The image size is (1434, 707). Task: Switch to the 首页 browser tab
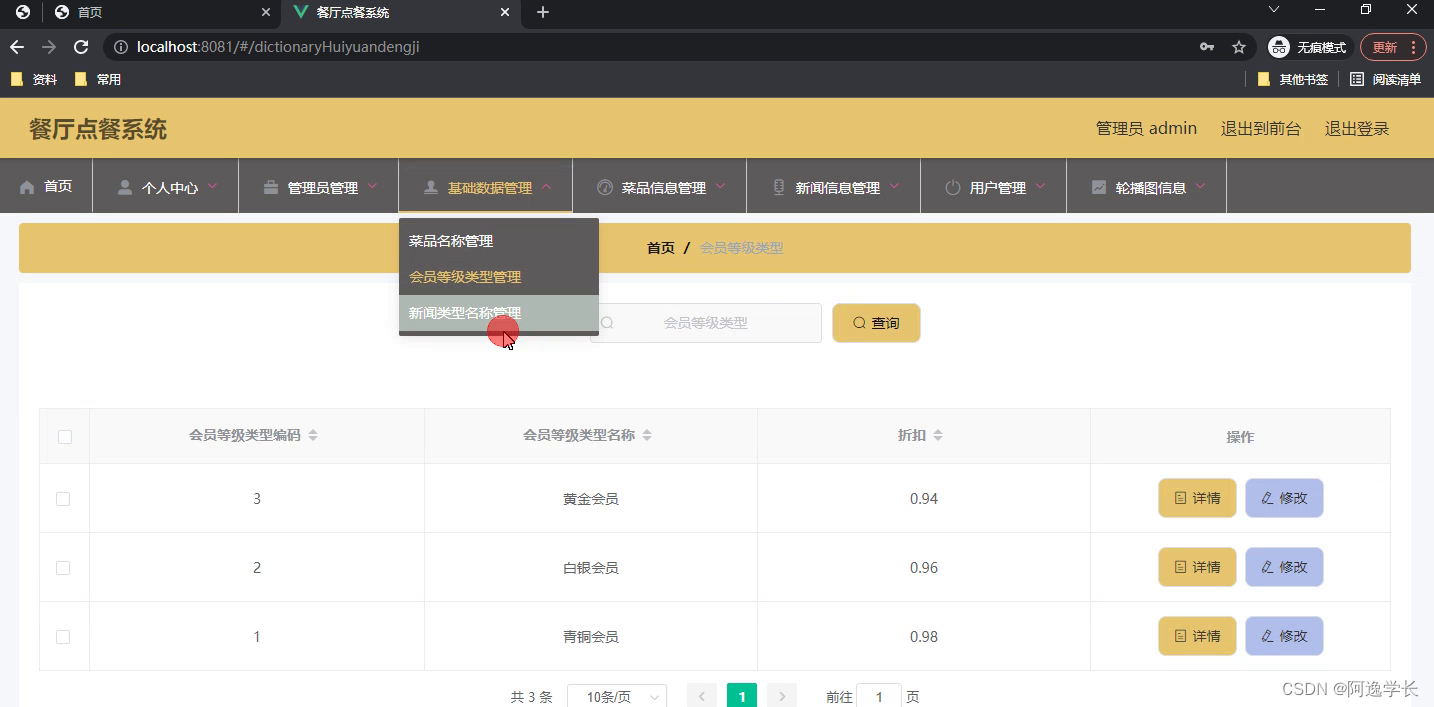[160, 13]
